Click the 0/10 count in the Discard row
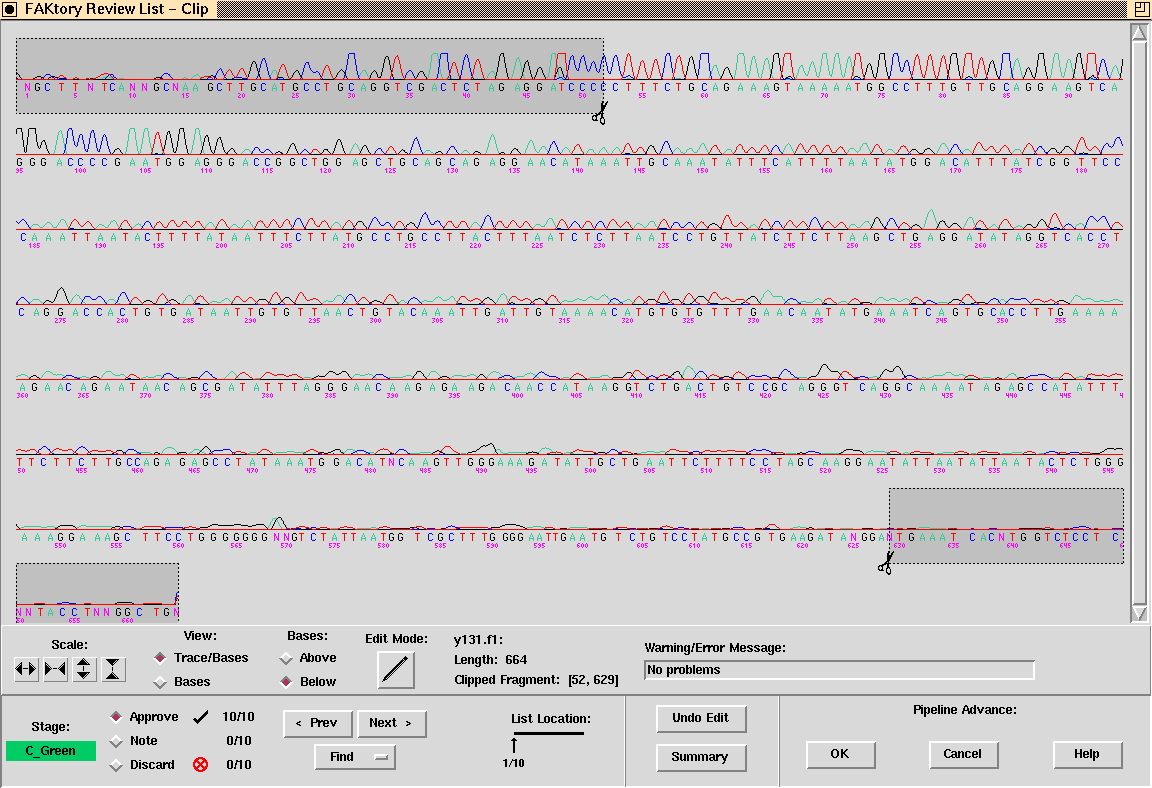Image resolution: width=1152 pixels, height=788 pixels. 239,764
